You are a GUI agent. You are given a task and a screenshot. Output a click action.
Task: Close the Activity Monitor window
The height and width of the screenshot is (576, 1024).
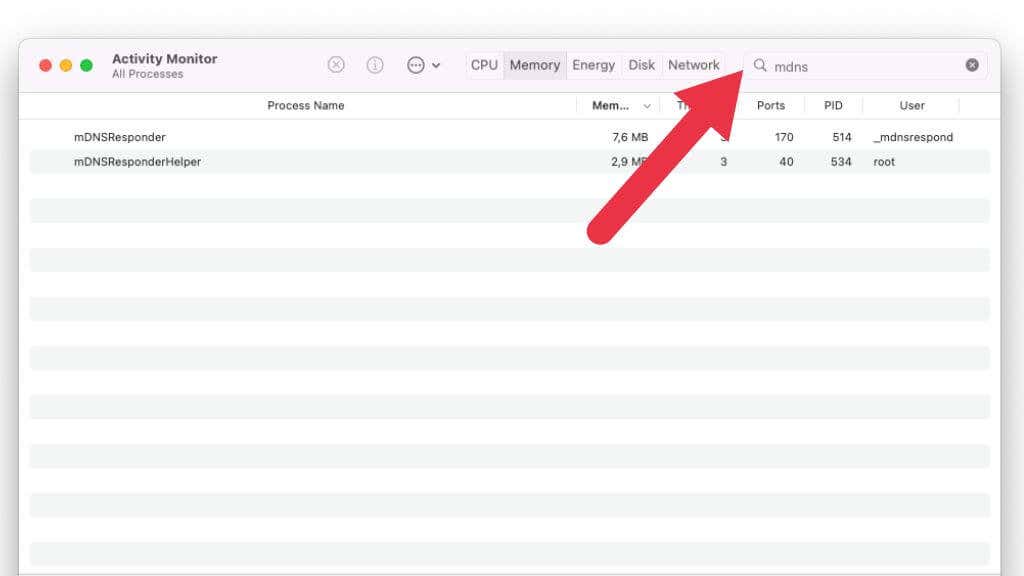click(x=45, y=65)
